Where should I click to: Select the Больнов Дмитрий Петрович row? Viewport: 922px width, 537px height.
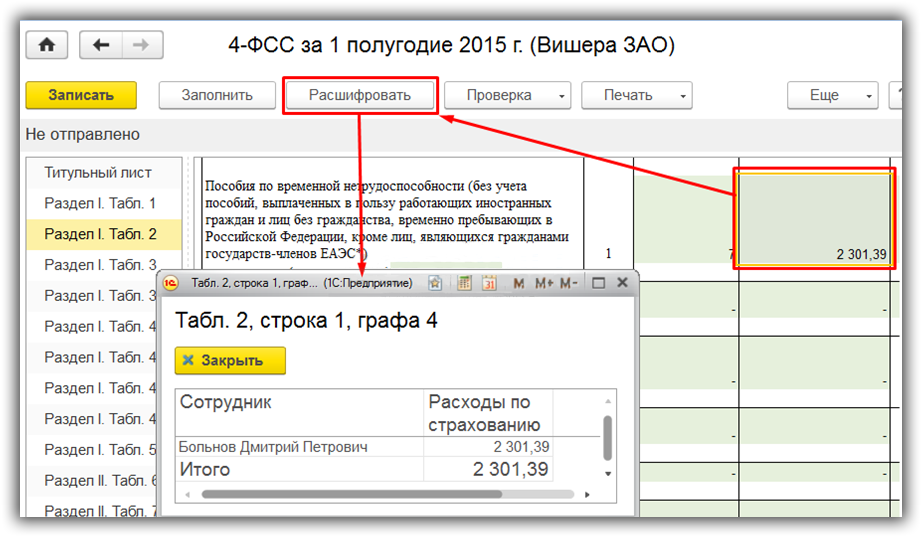272,447
